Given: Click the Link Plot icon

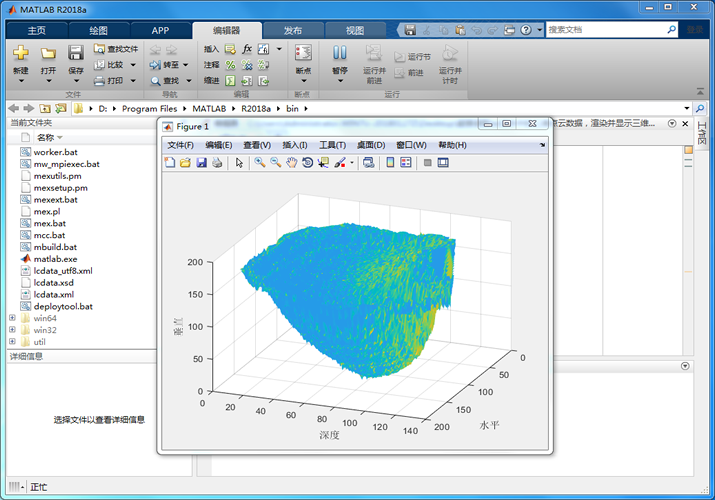Looking at the screenshot, I should point(368,163).
